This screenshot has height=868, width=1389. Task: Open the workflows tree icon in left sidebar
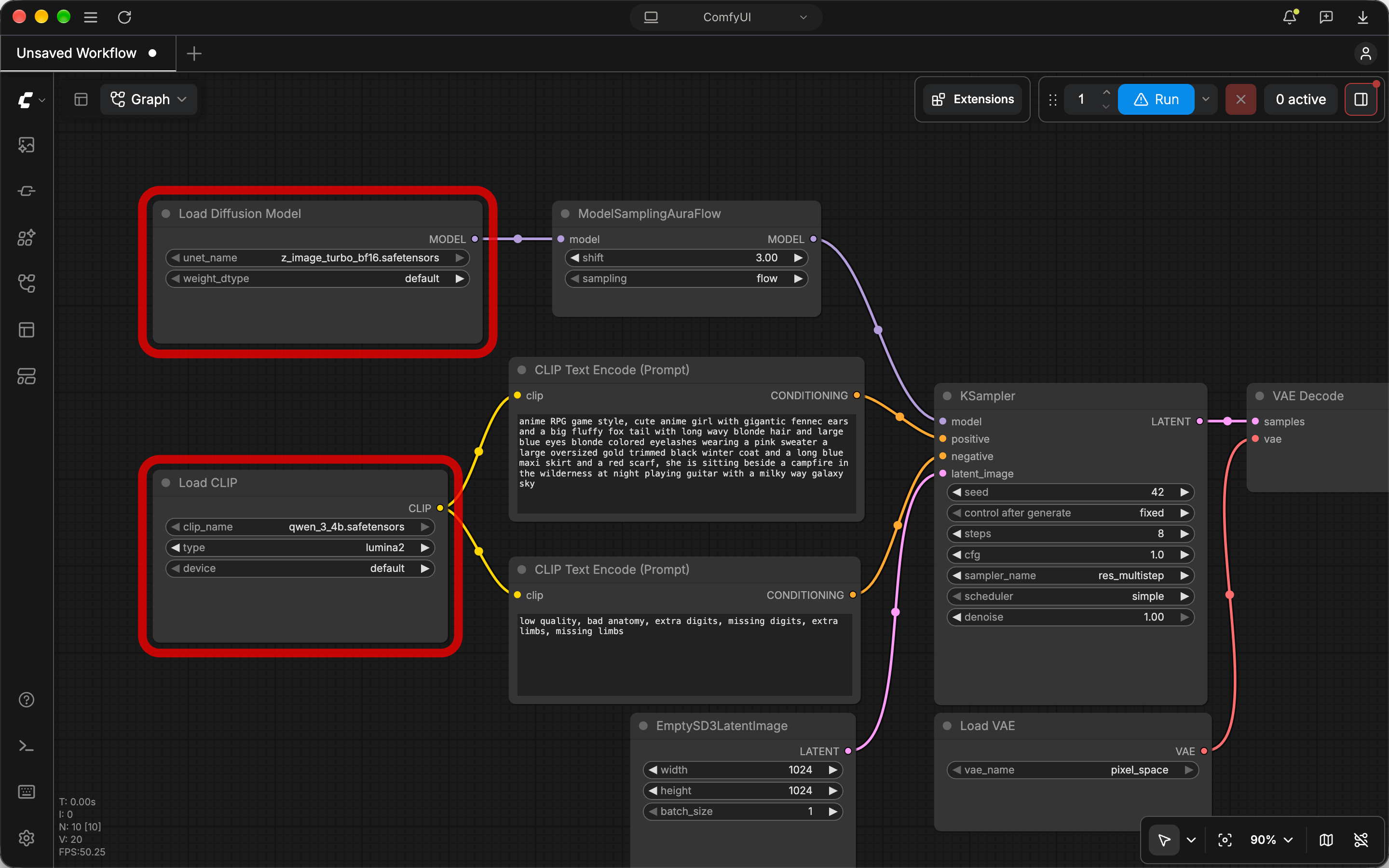pos(27,283)
